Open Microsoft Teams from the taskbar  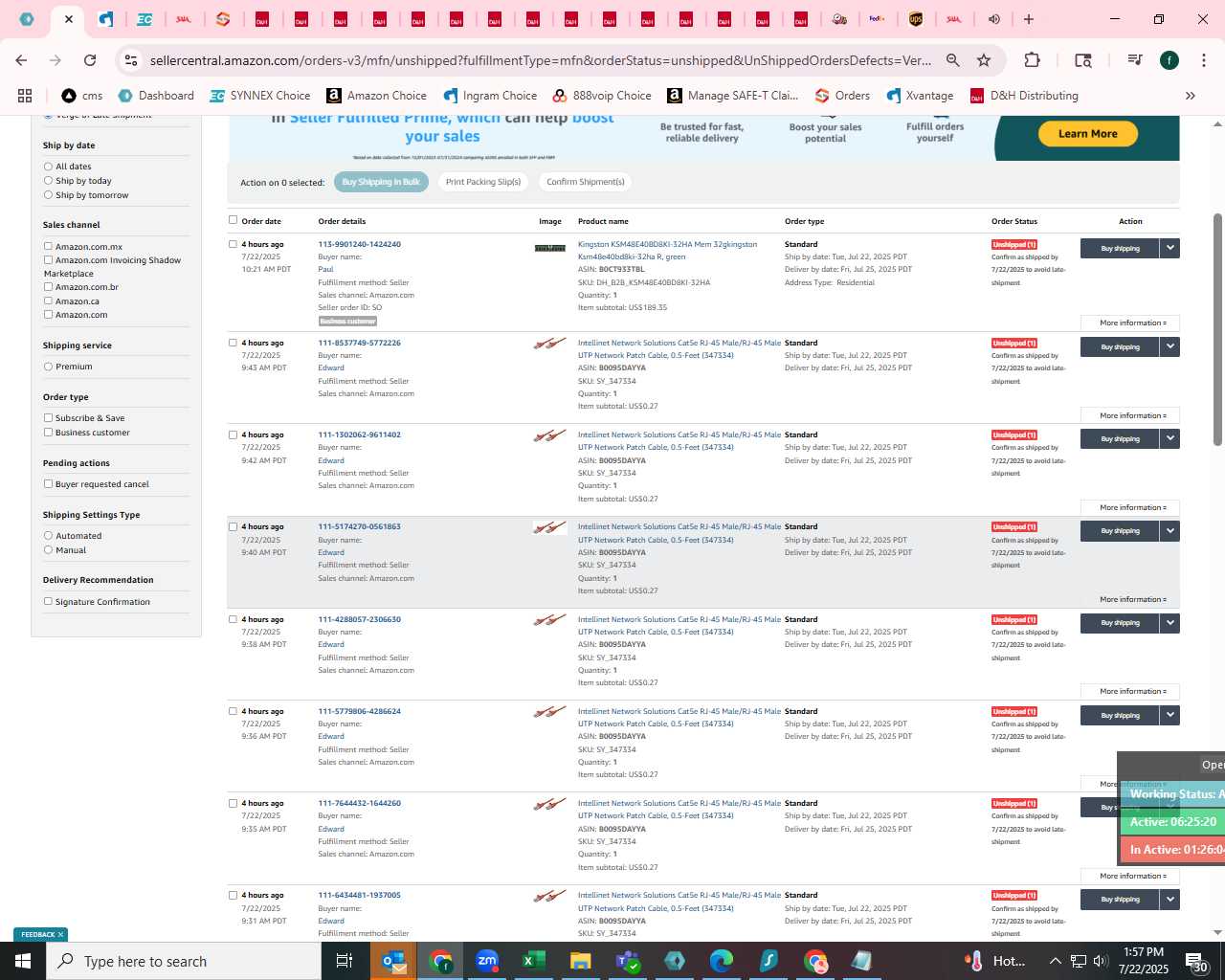tap(628, 961)
